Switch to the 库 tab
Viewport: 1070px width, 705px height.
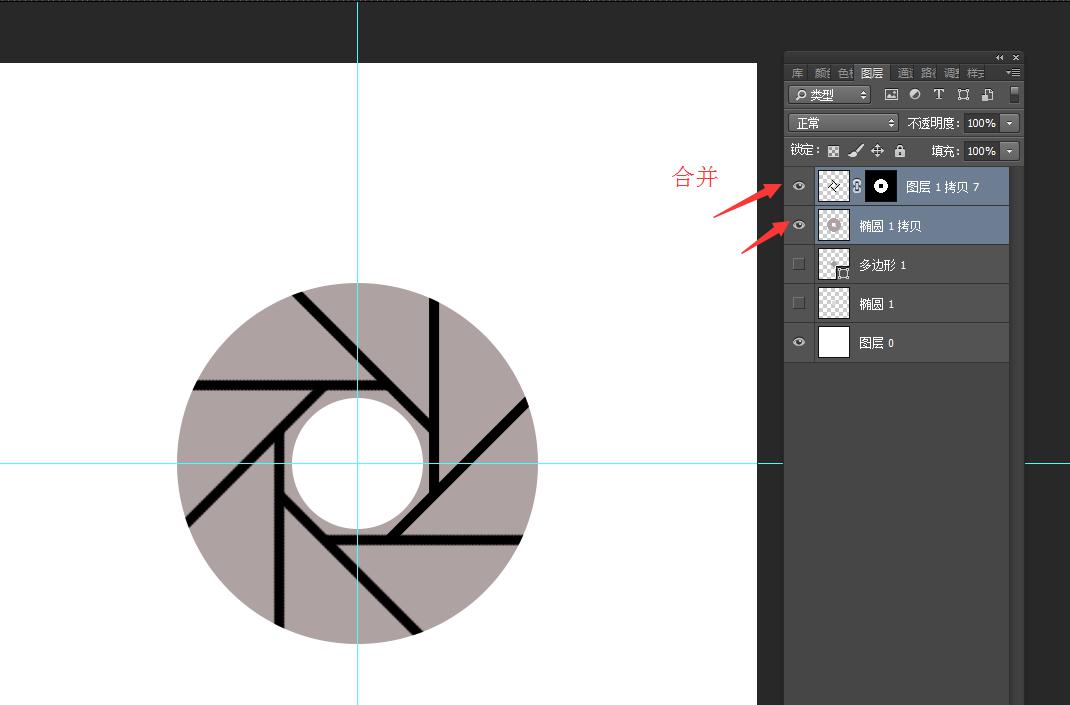797,73
